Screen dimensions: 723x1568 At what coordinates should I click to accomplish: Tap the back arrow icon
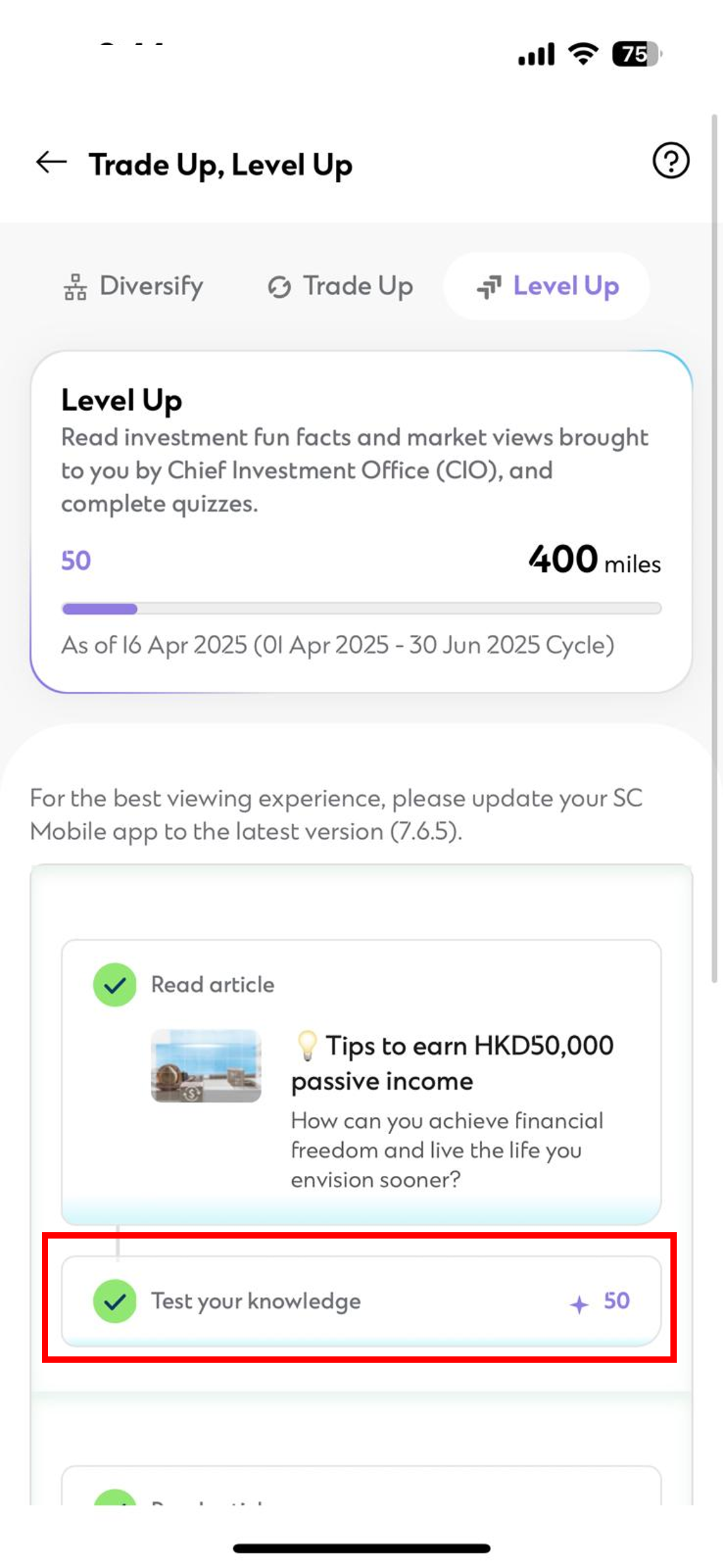51,163
